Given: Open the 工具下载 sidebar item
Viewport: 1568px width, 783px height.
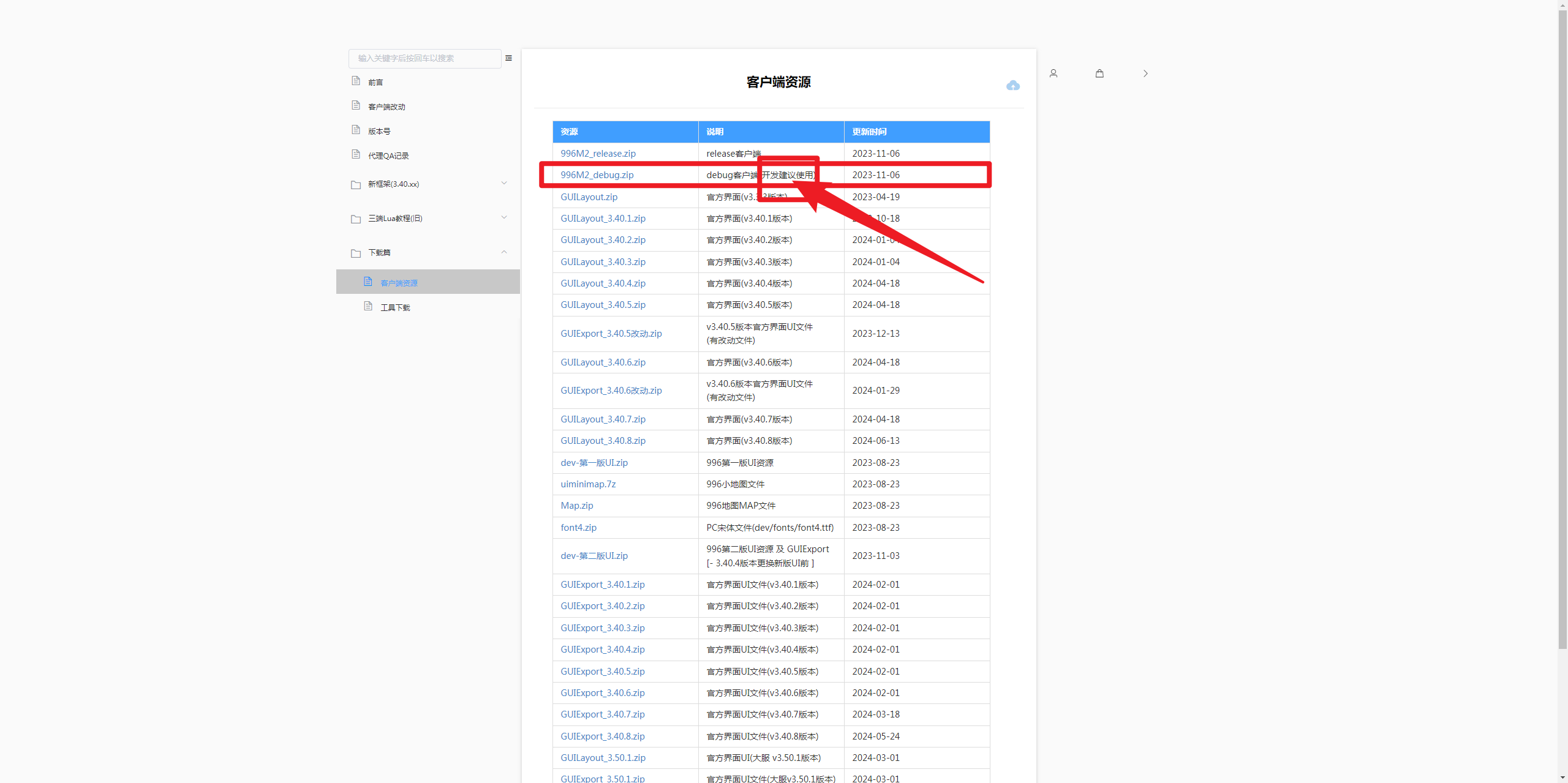Looking at the screenshot, I should (395, 307).
